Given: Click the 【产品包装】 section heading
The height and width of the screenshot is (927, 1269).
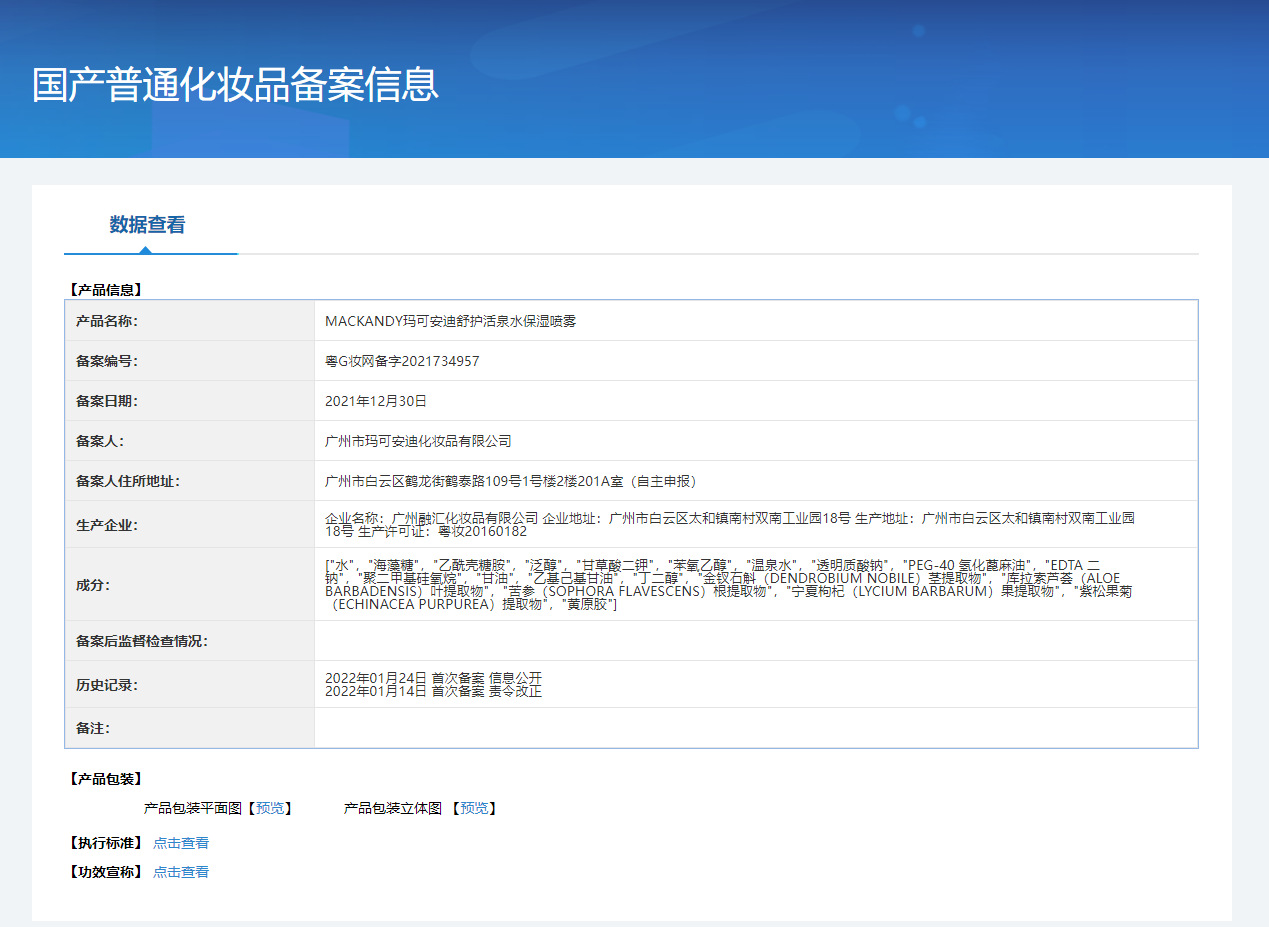Looking at the screenshot, I should click(x=106, y=779).
